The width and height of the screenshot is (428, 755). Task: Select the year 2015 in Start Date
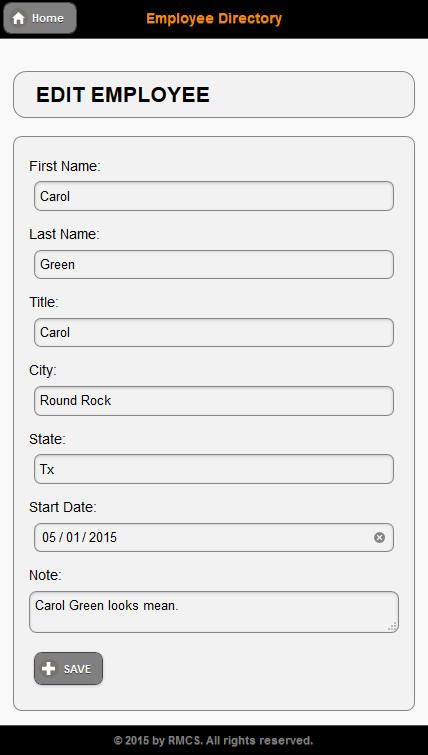coord(103,537)
